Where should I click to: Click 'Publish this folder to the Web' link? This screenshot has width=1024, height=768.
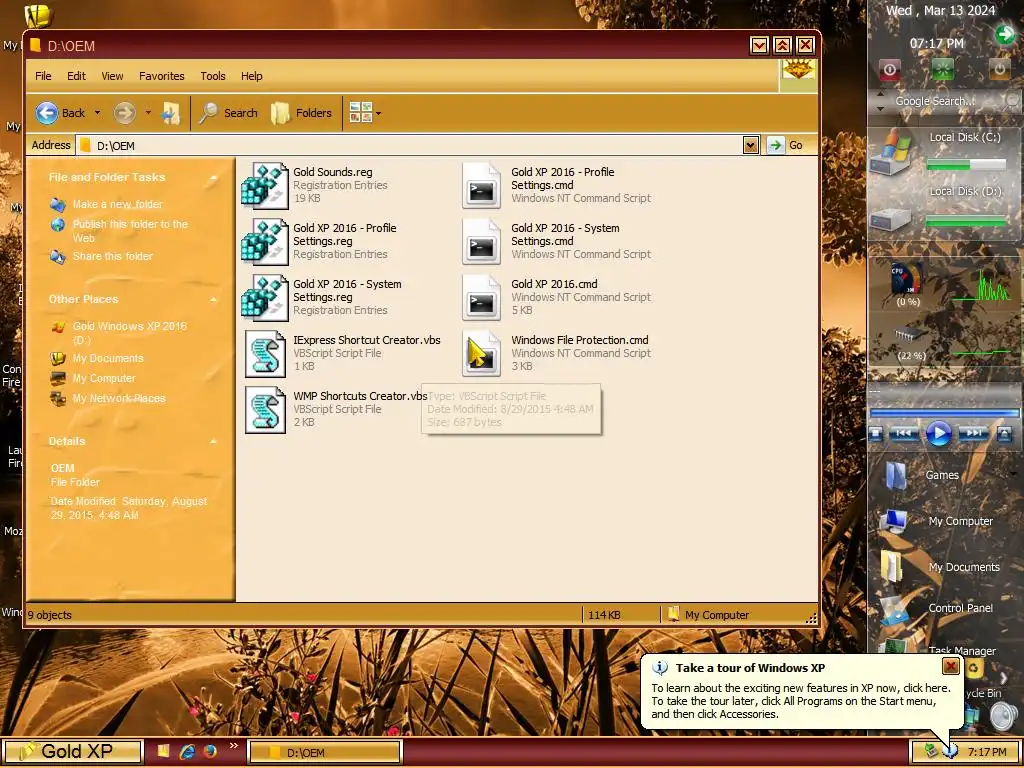click(x=130, y=231)
